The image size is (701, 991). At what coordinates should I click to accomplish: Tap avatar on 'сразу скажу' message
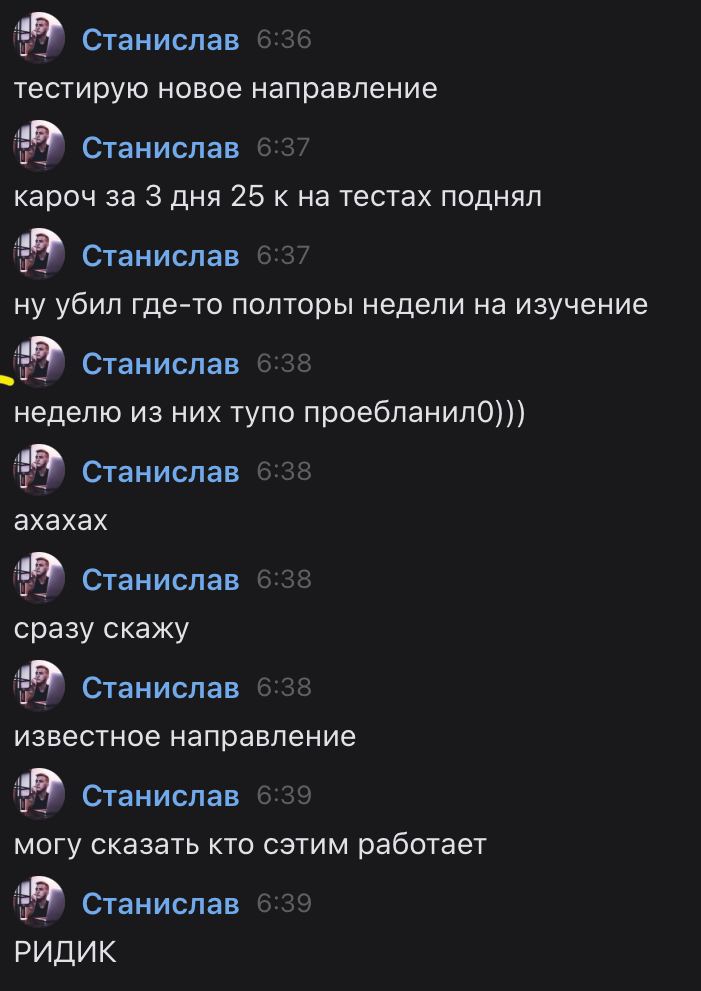(39, 578)
